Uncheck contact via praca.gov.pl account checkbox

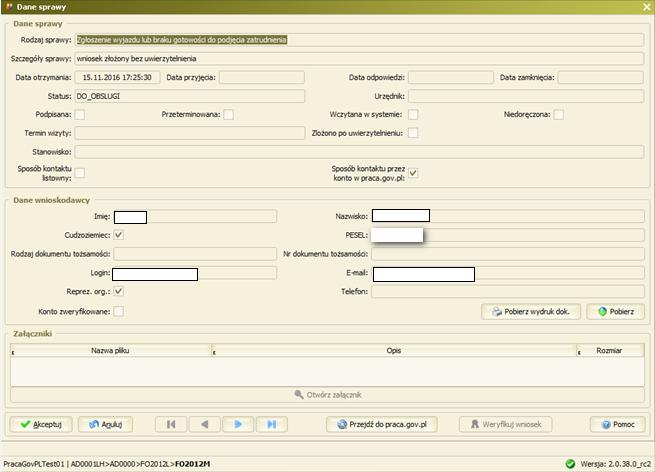(413, 173)
